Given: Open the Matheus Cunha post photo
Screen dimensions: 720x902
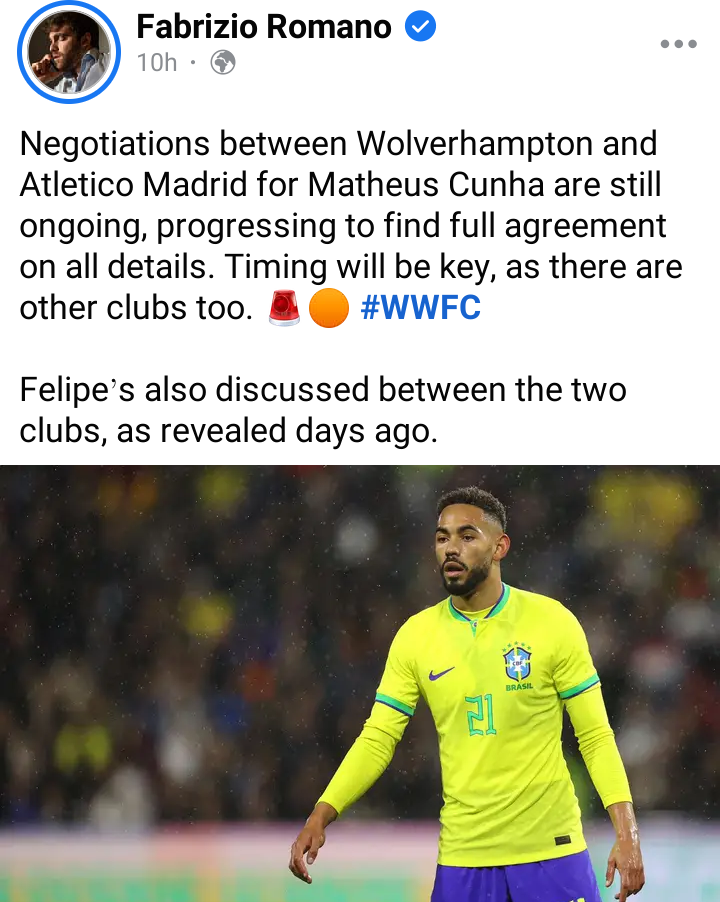Looking at the screenshot, I should coord(360,683).
